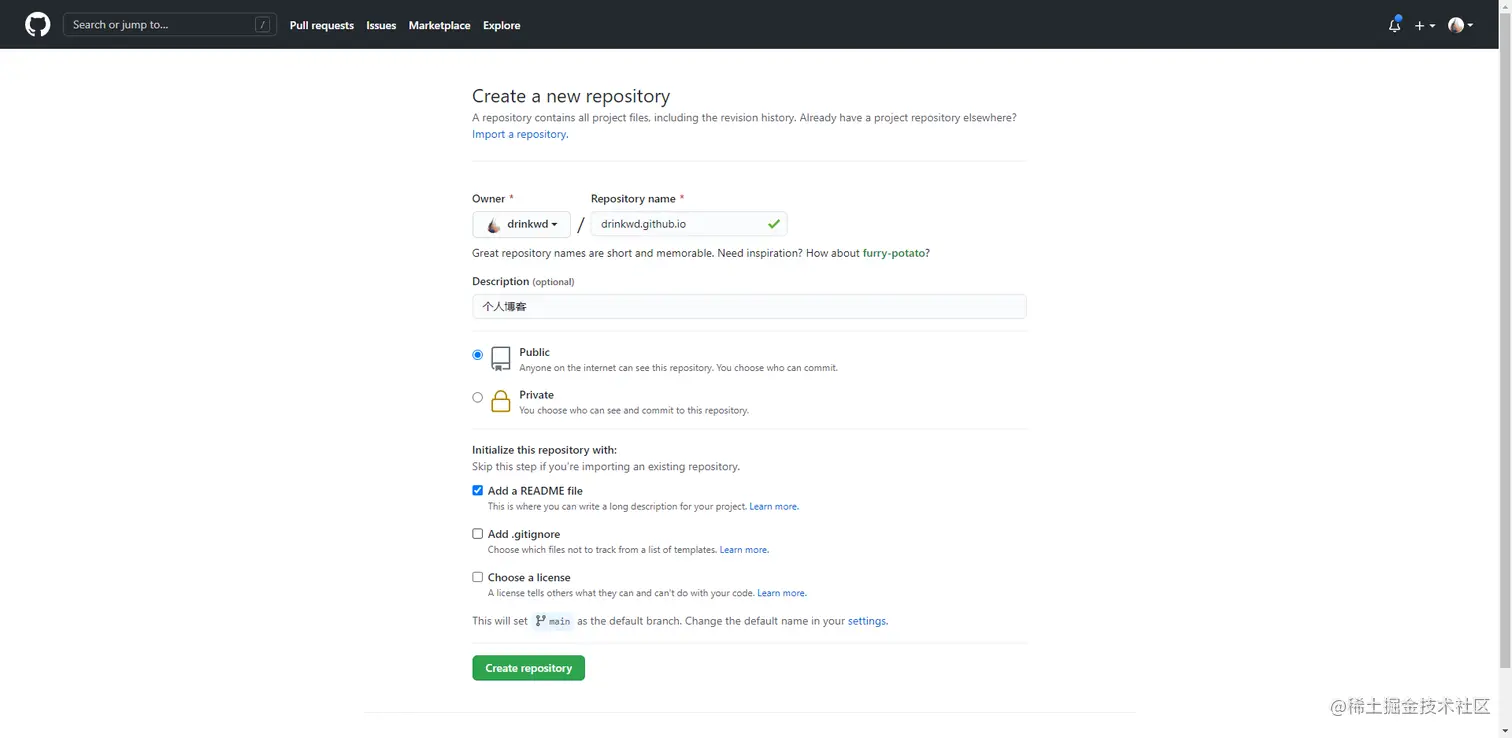Open Learn more link for license
This screenshot has width=1512, height=738.
coord(781,593)
